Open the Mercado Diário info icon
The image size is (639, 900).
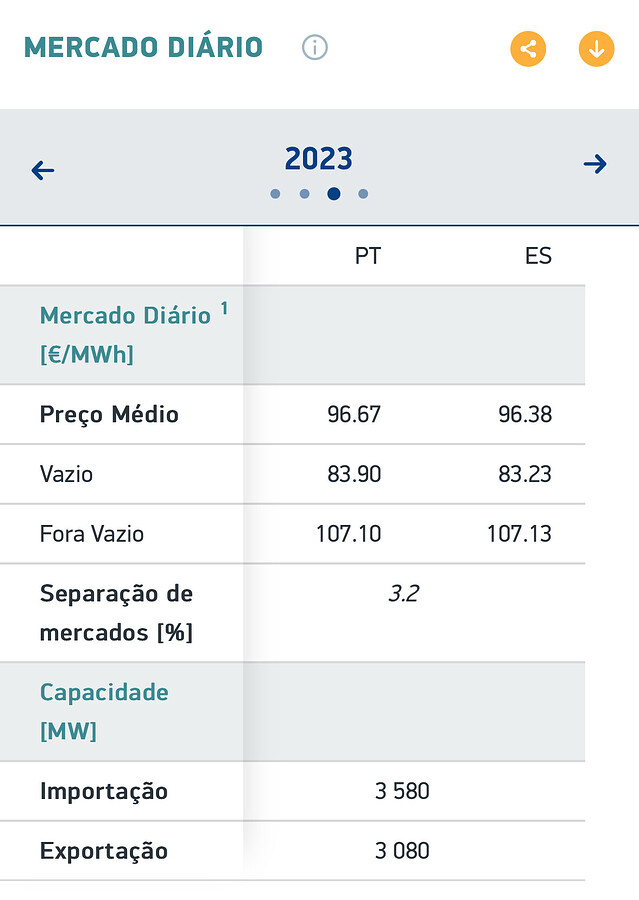click(x=315, y=47)
